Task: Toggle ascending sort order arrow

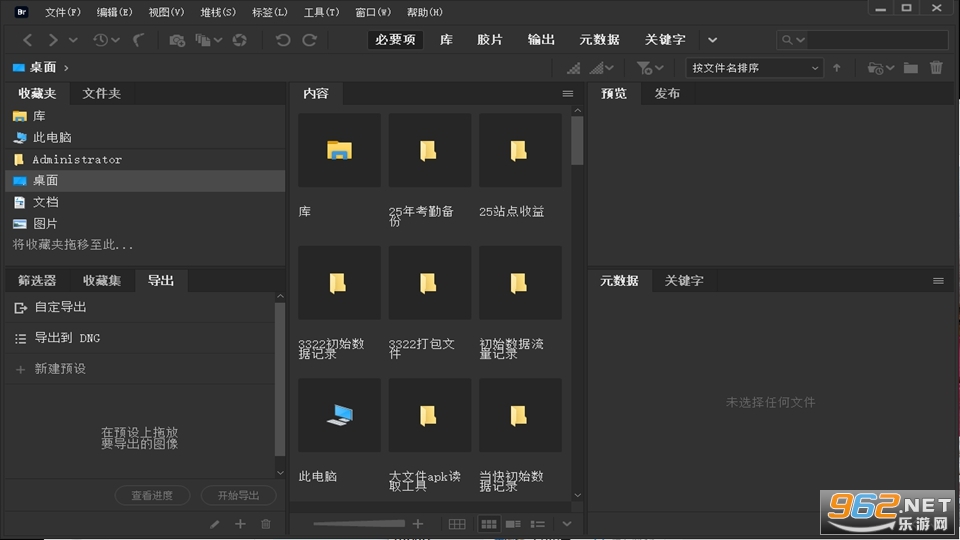Action: pyautogui.click(x=837, y=68)
